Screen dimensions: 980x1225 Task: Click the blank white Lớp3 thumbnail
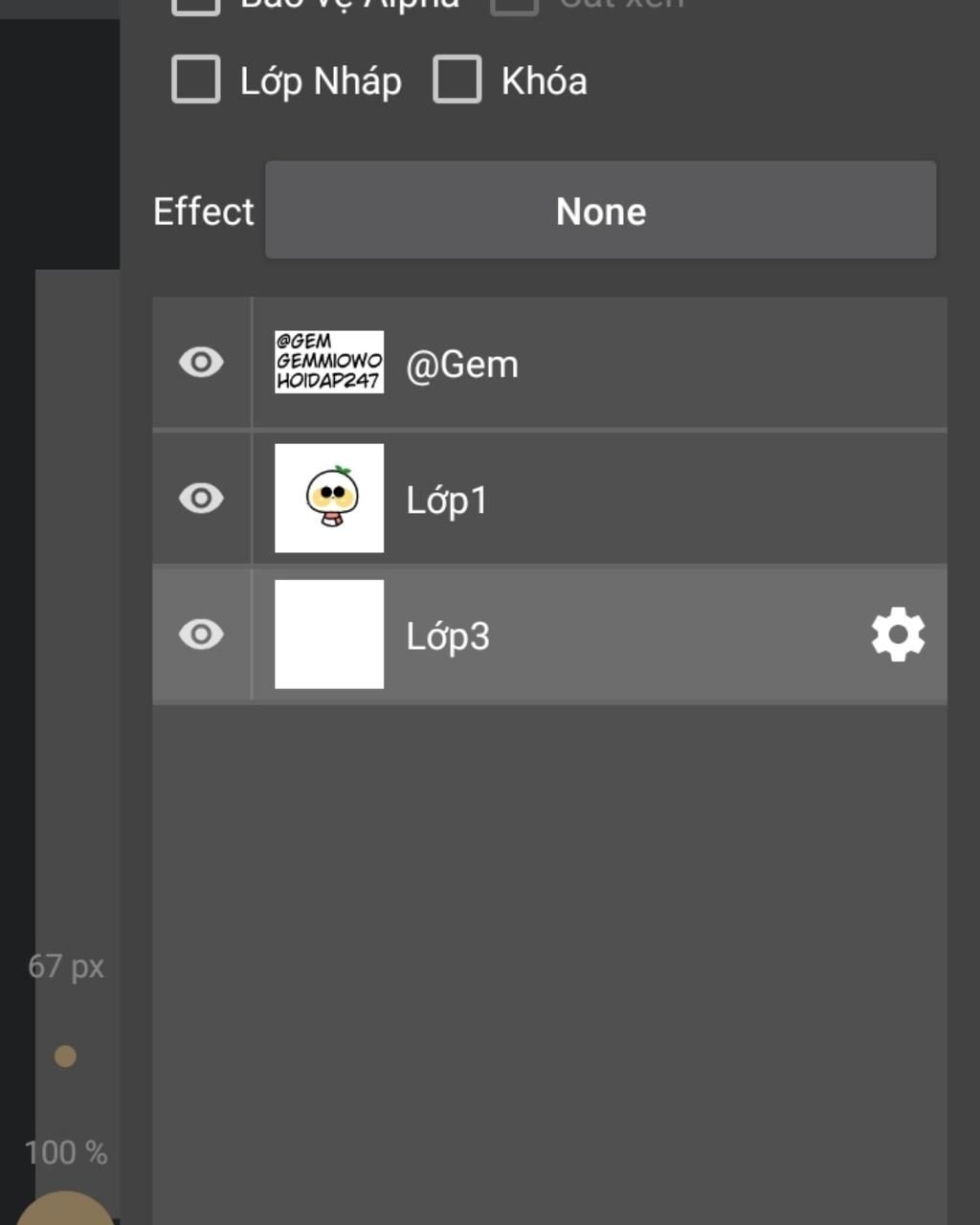(x=329, y=634)
